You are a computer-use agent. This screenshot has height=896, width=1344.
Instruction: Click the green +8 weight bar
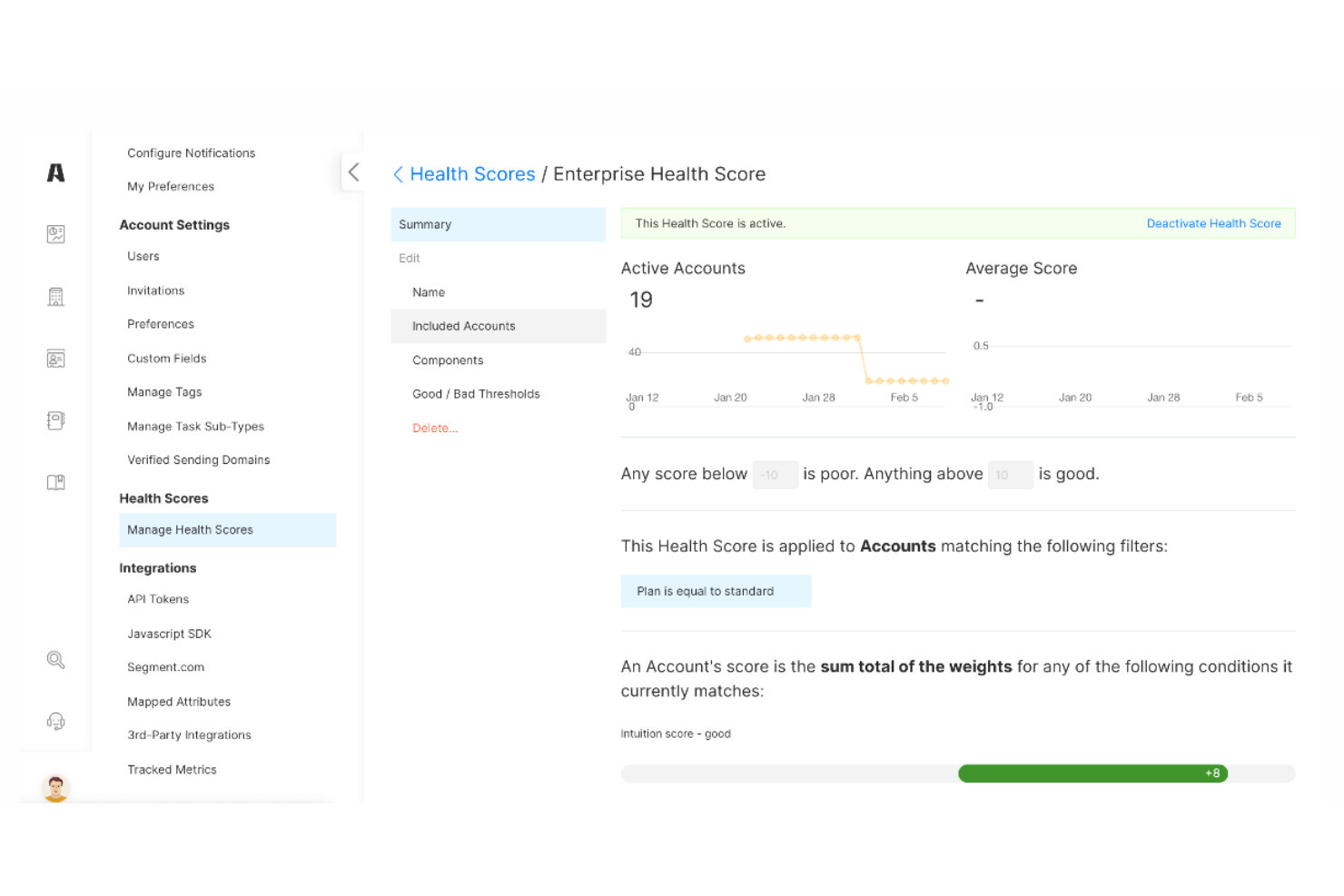coord(1092,773)
